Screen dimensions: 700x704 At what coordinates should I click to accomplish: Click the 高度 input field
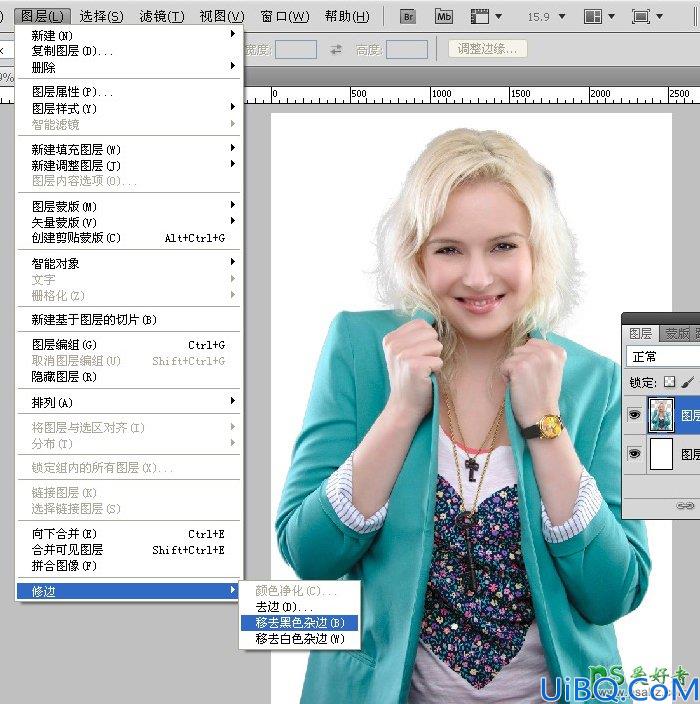tap(407, 49)
